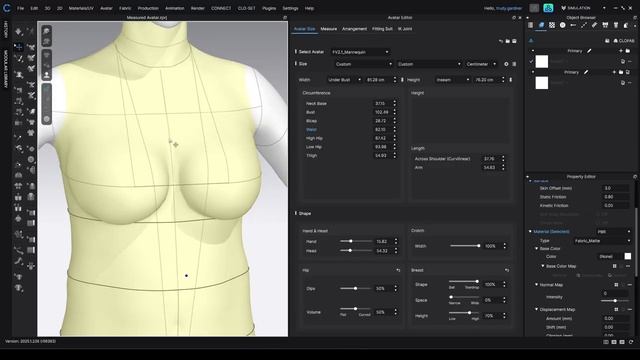This screenshot has width=640, height=360.
Task: Adjust the Hips slider
Action: click(355, 289)
